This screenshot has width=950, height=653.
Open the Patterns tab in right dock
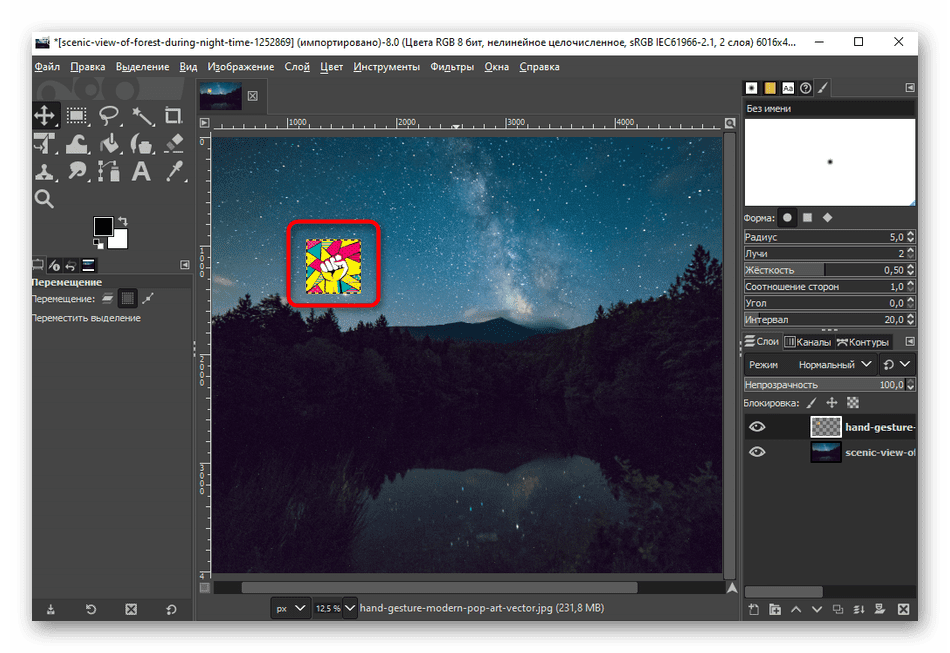[769, 88]
